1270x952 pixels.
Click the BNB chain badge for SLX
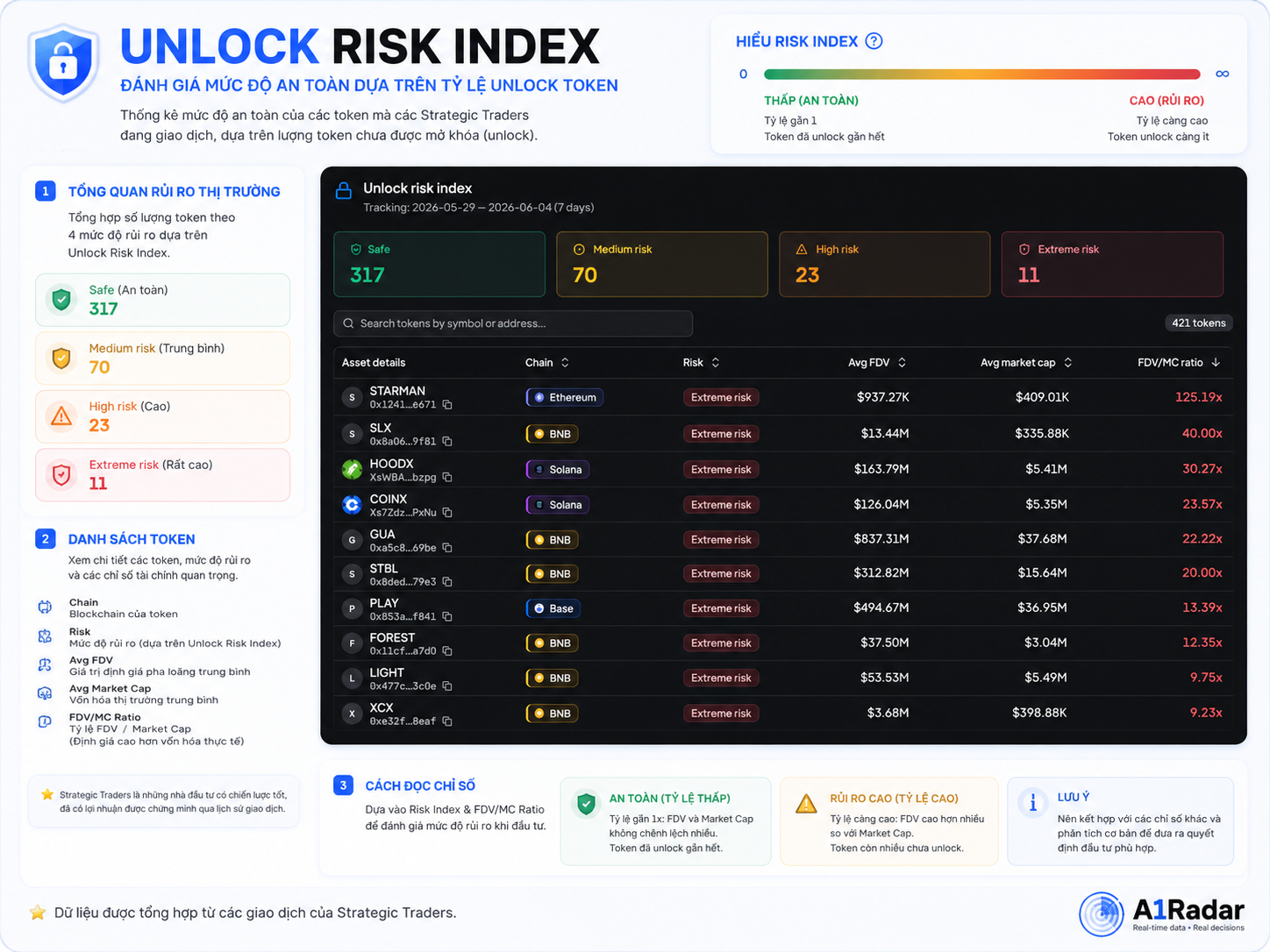pyautogui.click(x=553, y=434)
